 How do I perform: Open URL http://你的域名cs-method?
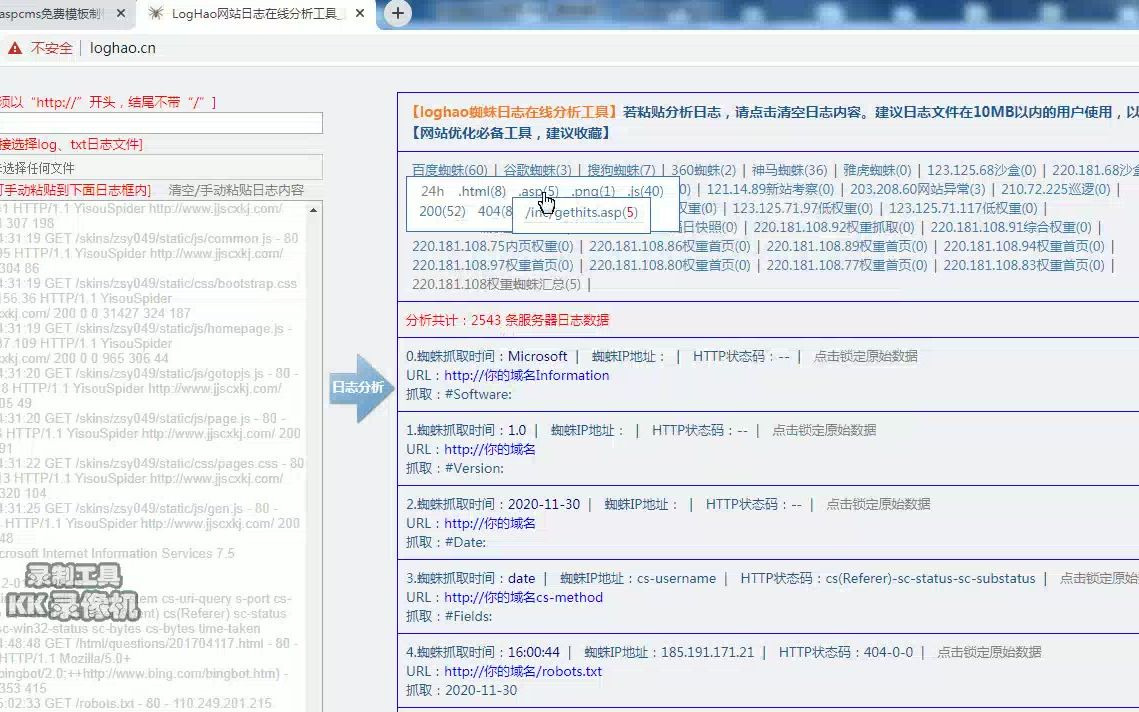pos(523,598)
